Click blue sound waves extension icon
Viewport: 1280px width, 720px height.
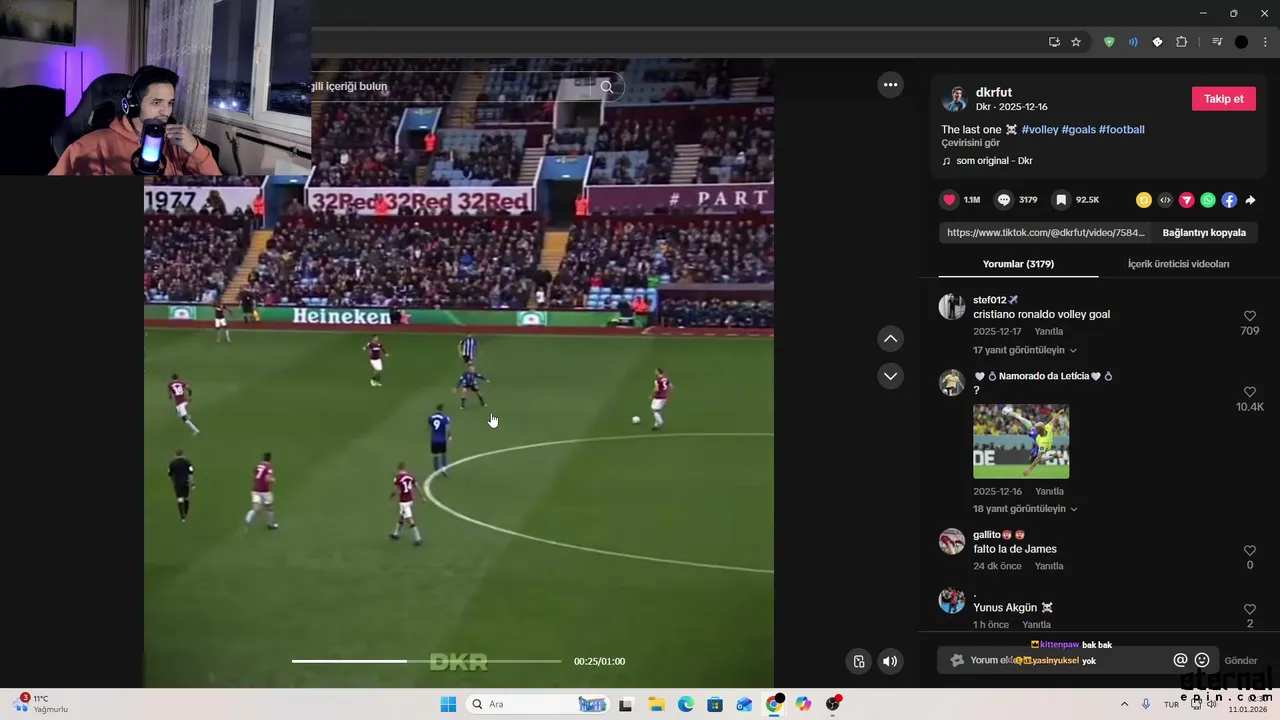point(1133,42)
